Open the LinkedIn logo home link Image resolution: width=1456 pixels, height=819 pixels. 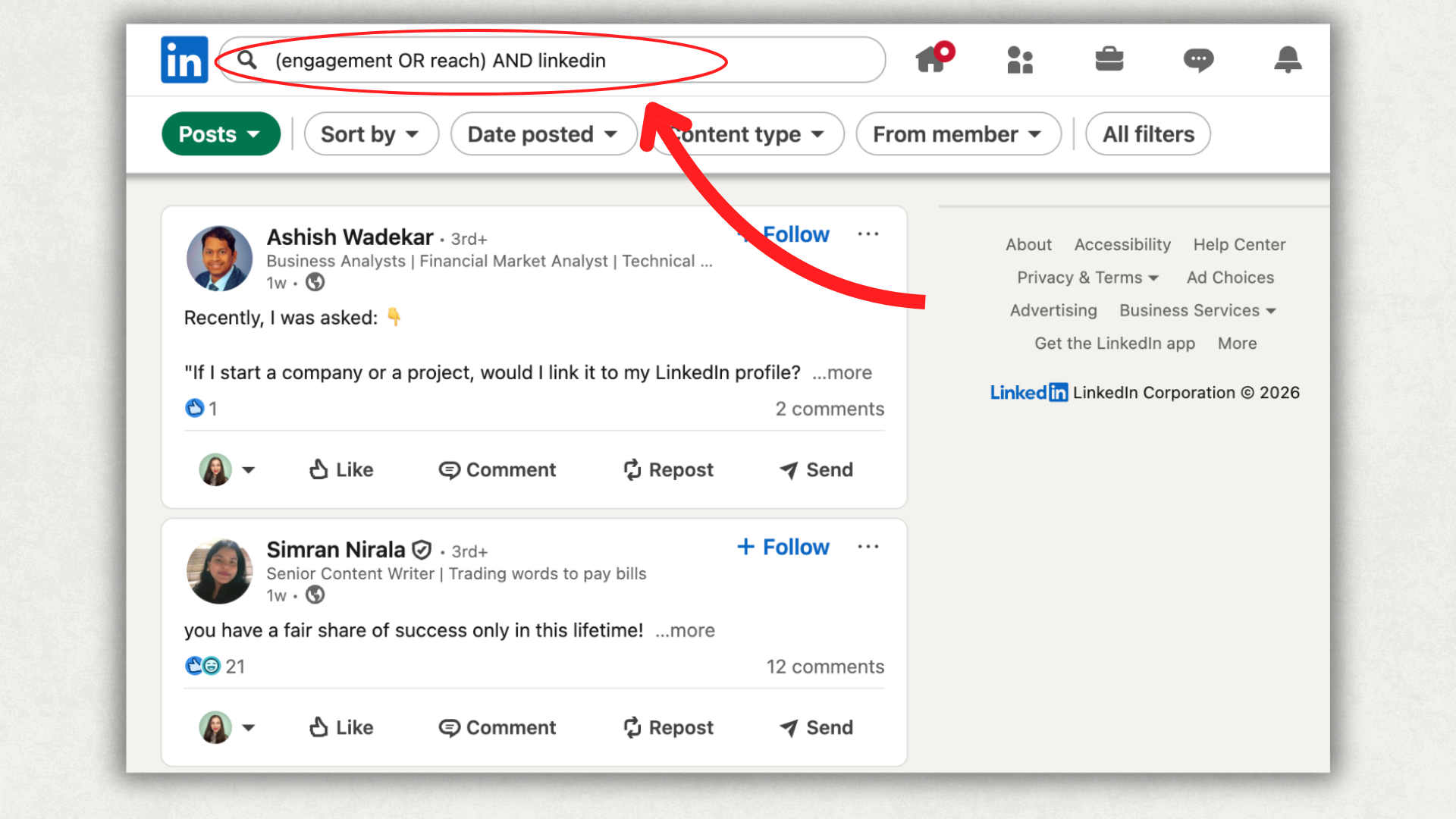point(184,59)
